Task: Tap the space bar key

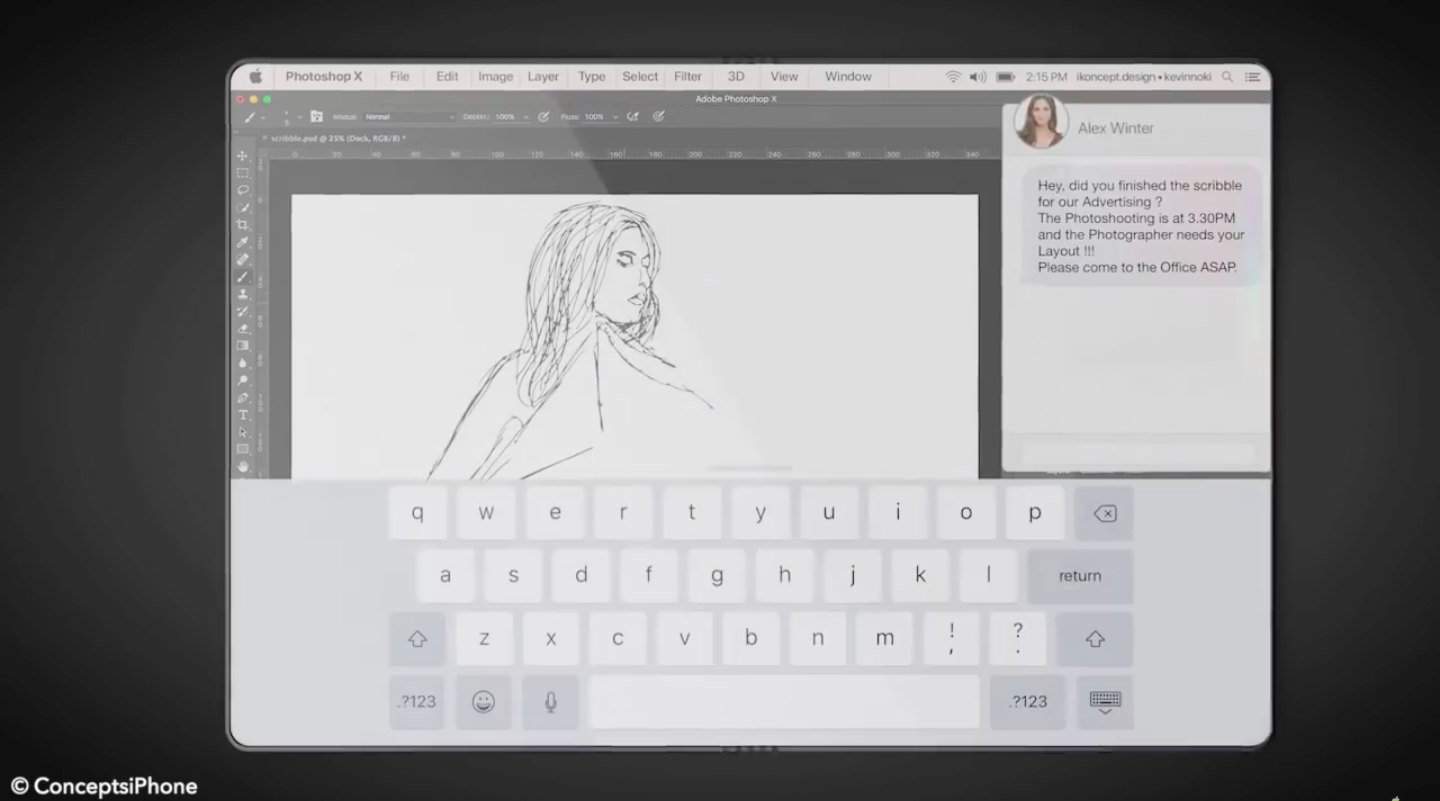Action: click(785, 702)
